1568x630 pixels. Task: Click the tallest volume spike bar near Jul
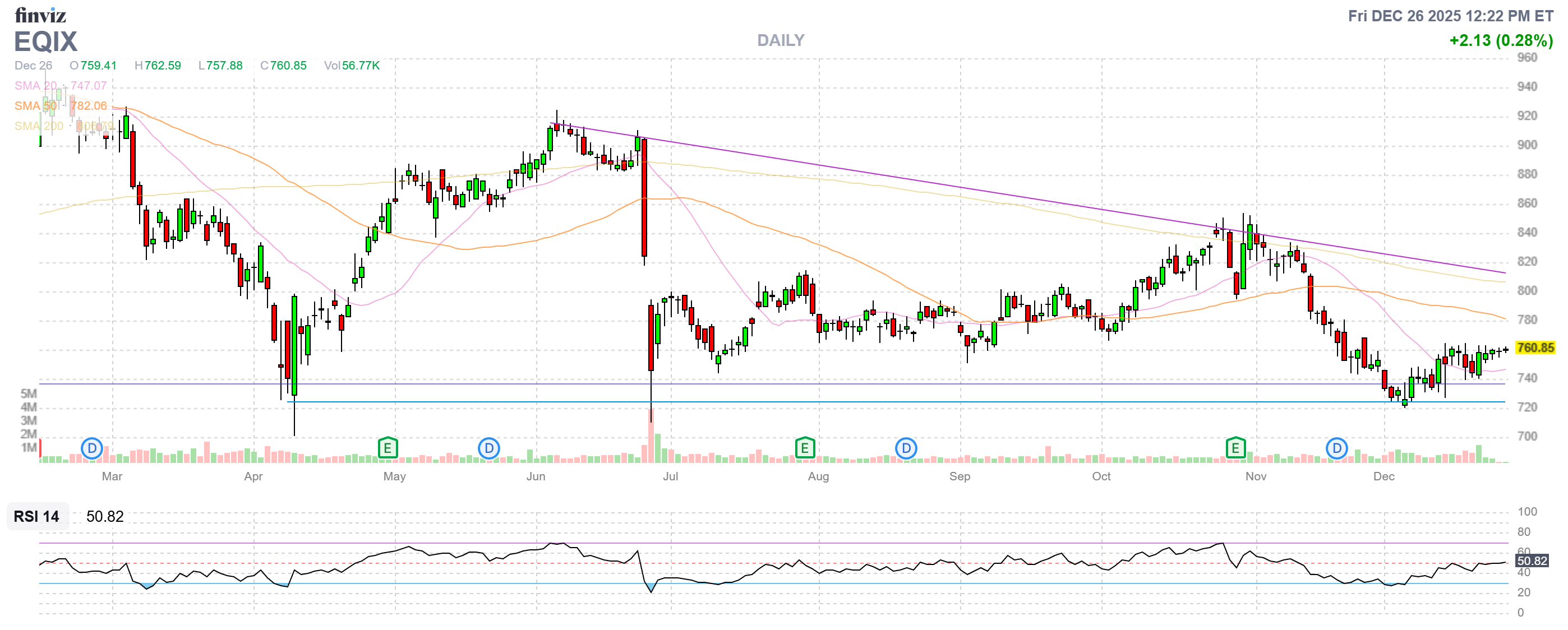(651, 437)
